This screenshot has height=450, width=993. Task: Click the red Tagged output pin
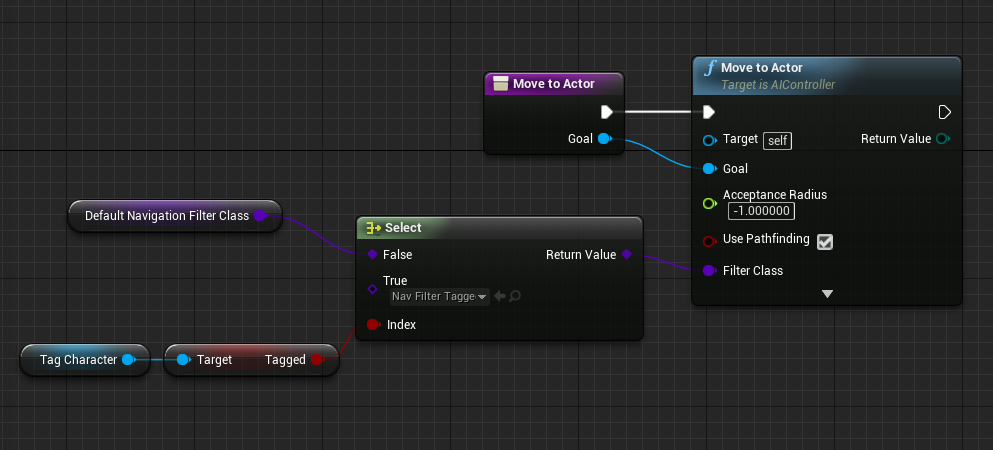318,360
